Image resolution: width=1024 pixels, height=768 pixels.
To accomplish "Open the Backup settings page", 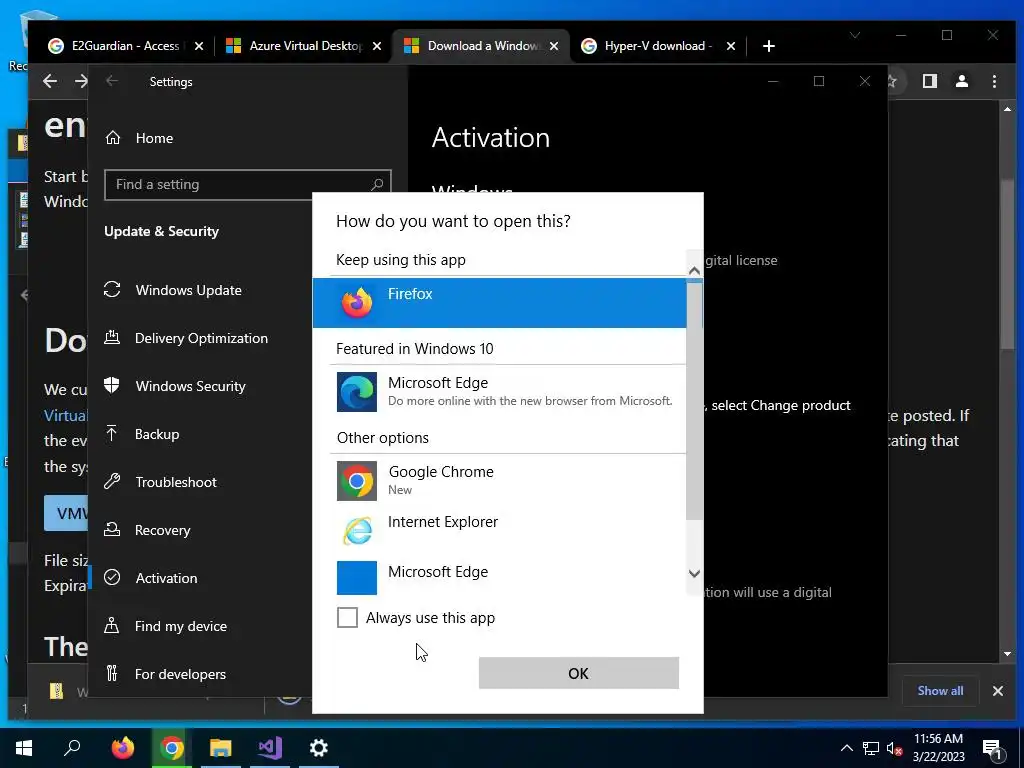I will pos(157,434).
